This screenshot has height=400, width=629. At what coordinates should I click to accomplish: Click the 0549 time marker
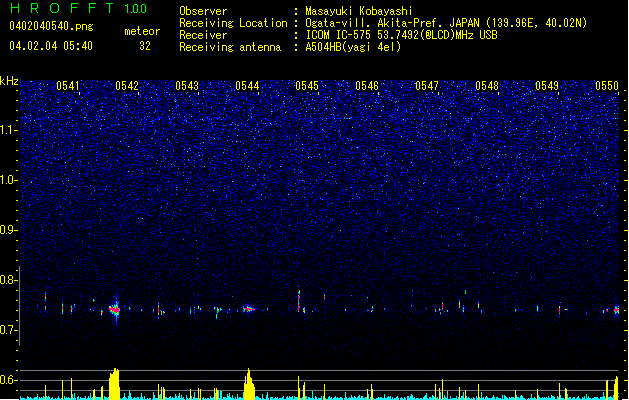547,86
